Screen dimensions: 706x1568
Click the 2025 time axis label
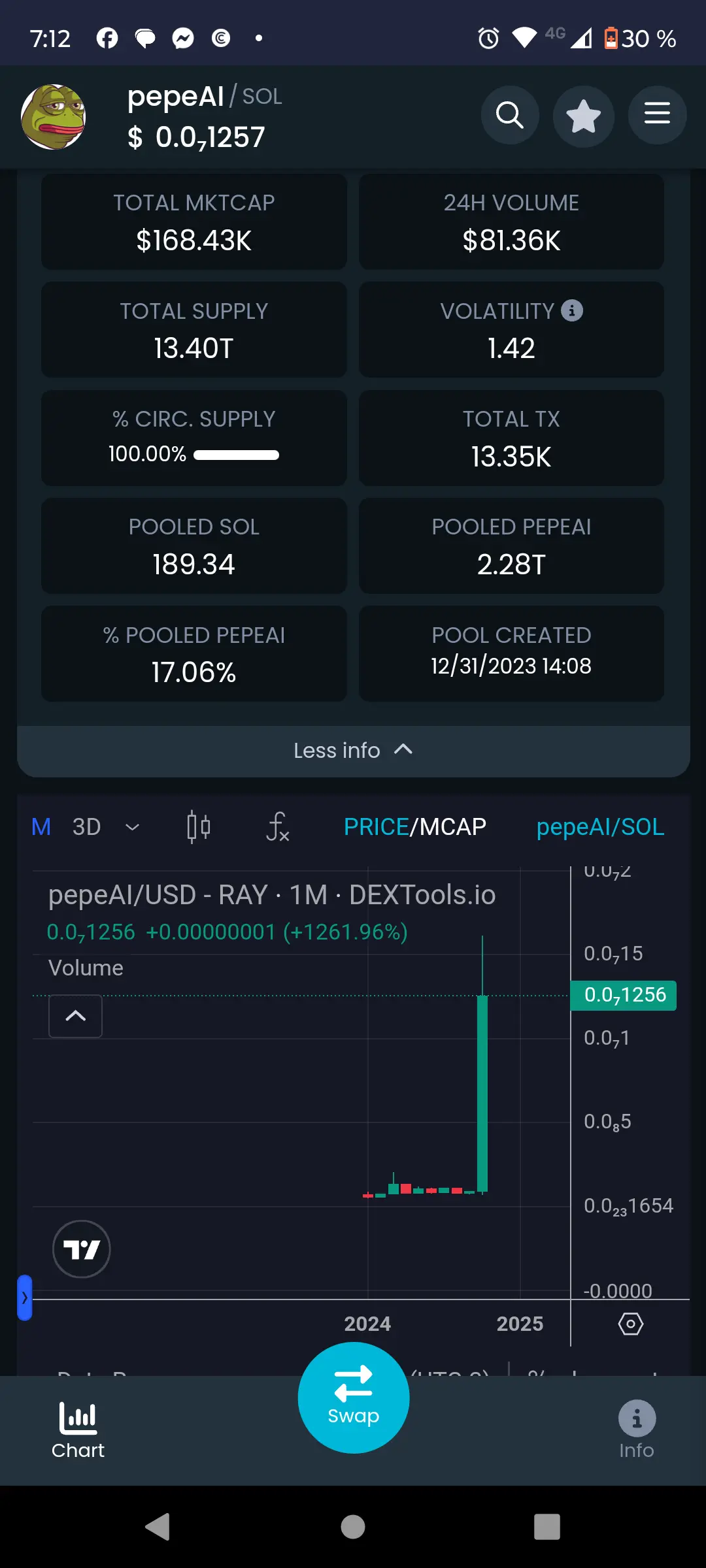520,1324
